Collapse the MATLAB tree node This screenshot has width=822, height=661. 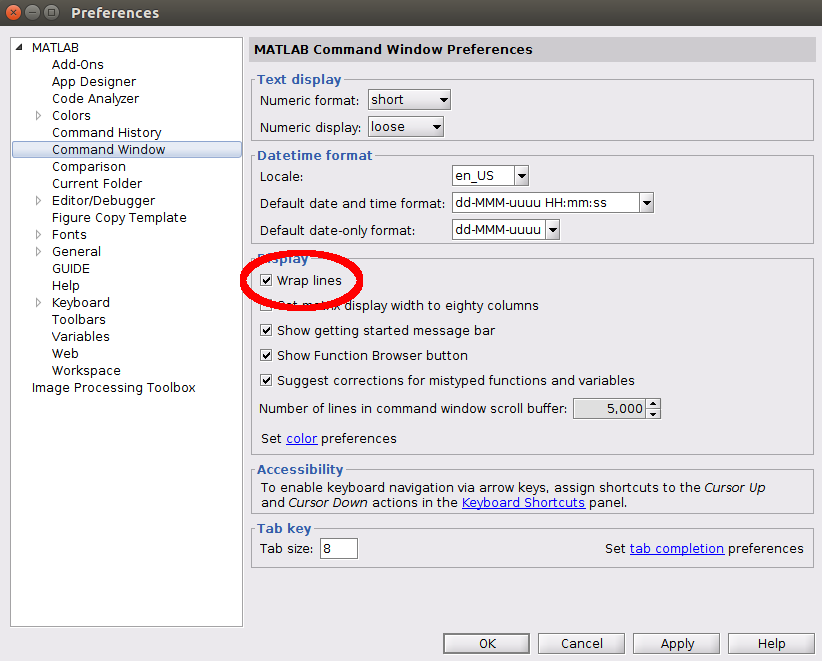tap(19, 47)
